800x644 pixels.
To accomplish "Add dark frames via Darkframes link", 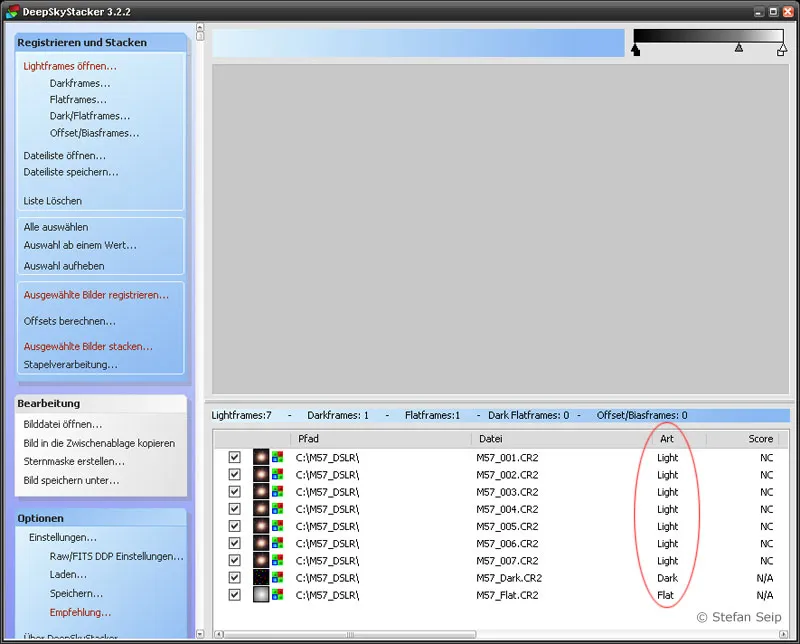I will pyautogui.click(x=80, y=83).
